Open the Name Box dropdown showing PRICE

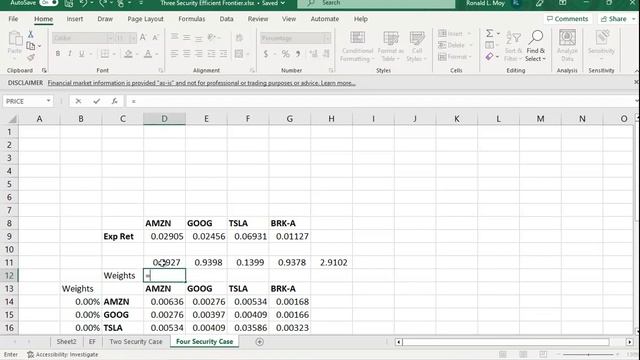pos(48,101)
